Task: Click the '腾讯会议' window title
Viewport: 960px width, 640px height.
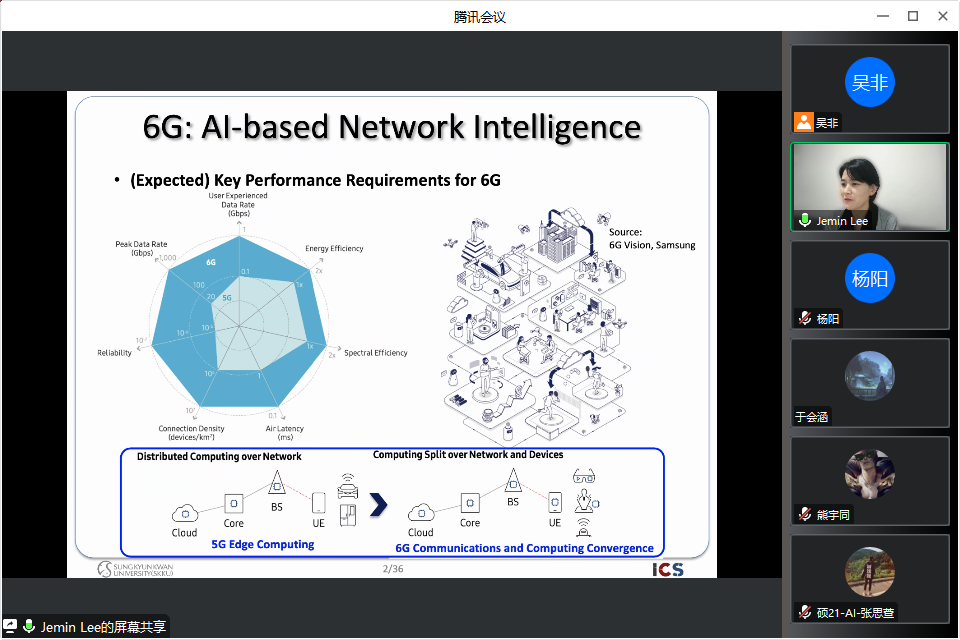Action: click(480, 17)
